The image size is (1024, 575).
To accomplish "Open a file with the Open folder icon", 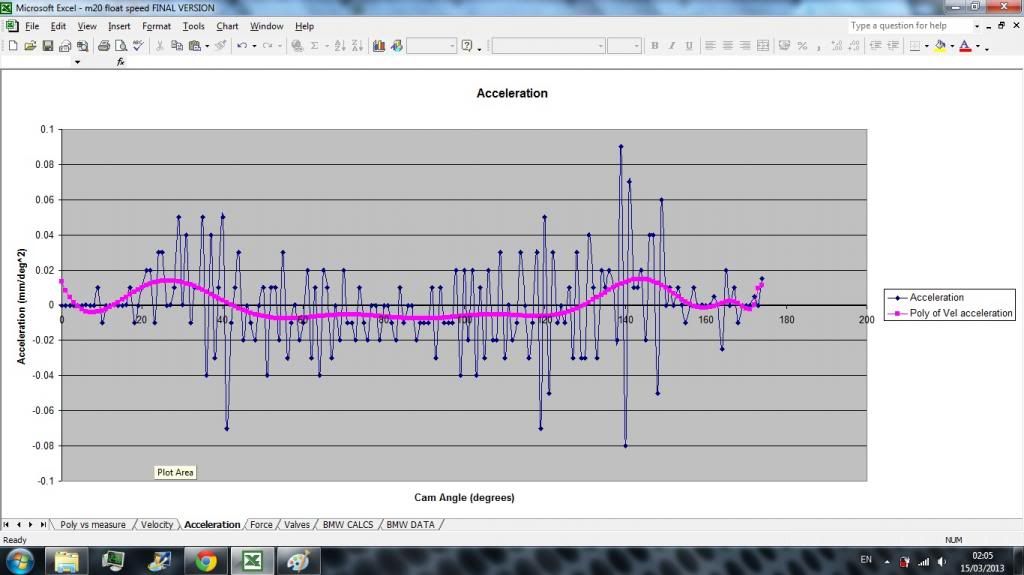I will 30,46.
